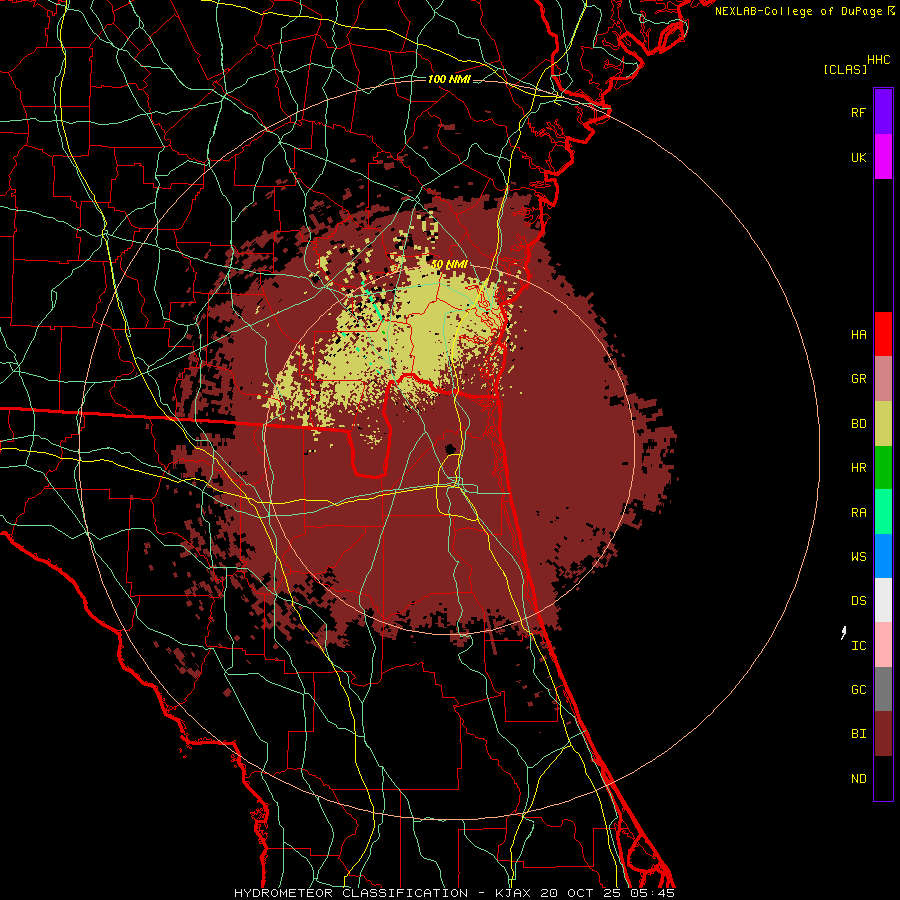Click the GC legend label

[858, 689]
